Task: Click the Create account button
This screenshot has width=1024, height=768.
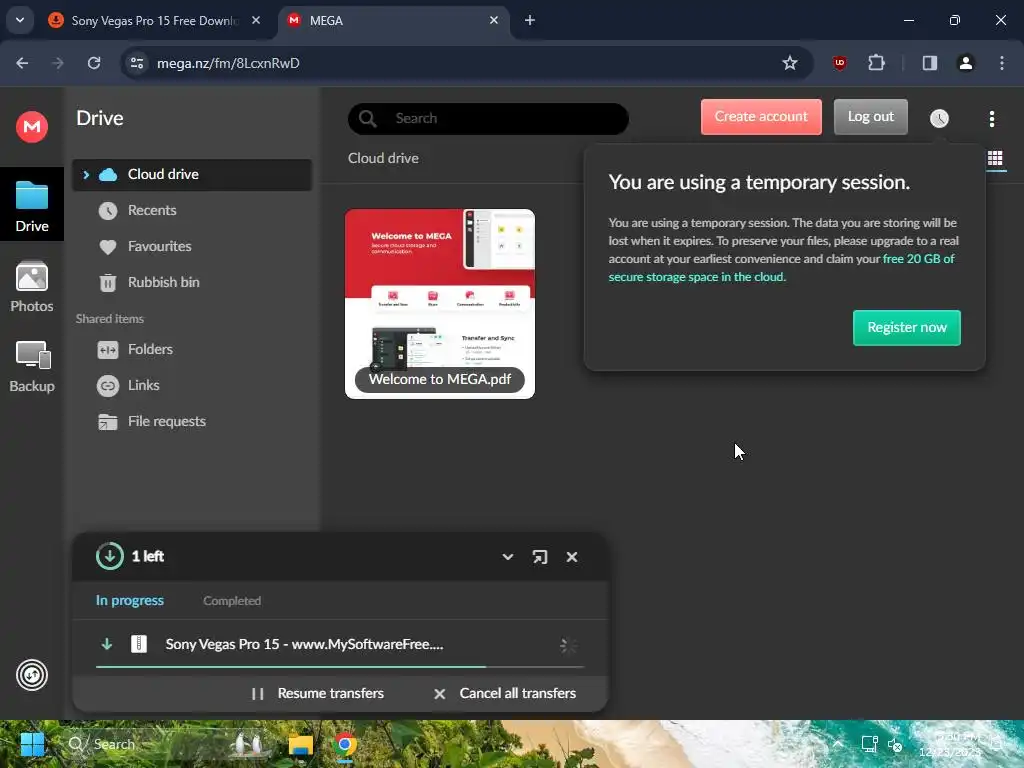Action: coord(761,117)
